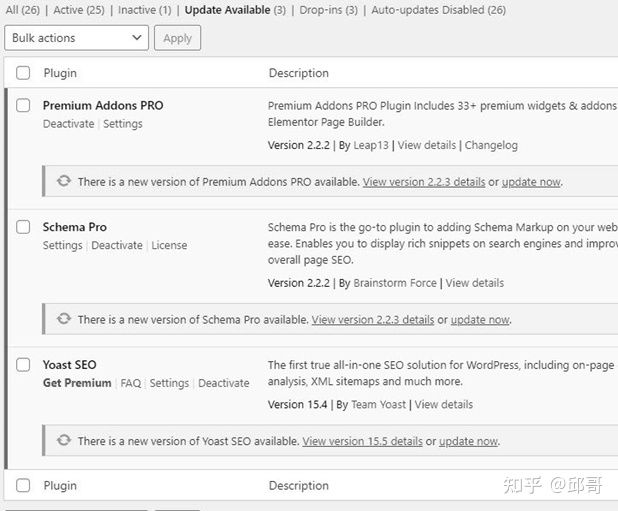This screenshot has height=511, width=618.
Task: Open Yoast SEO Settings link
Action: tap(169, 383)
